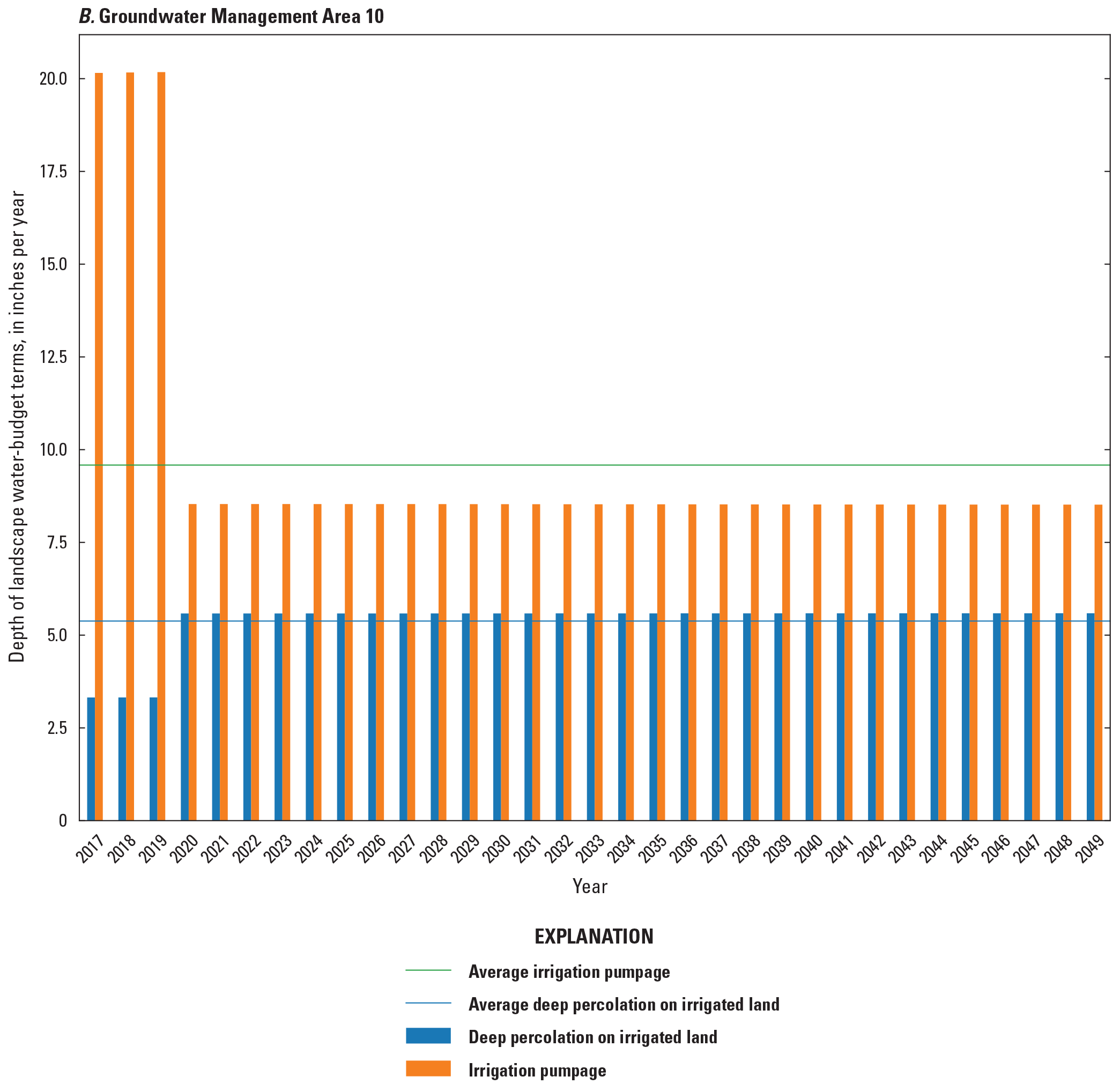Click the blue Average deep percolation legend line
Screen dimensions: 1120x1084
[x=428, y=1003]
